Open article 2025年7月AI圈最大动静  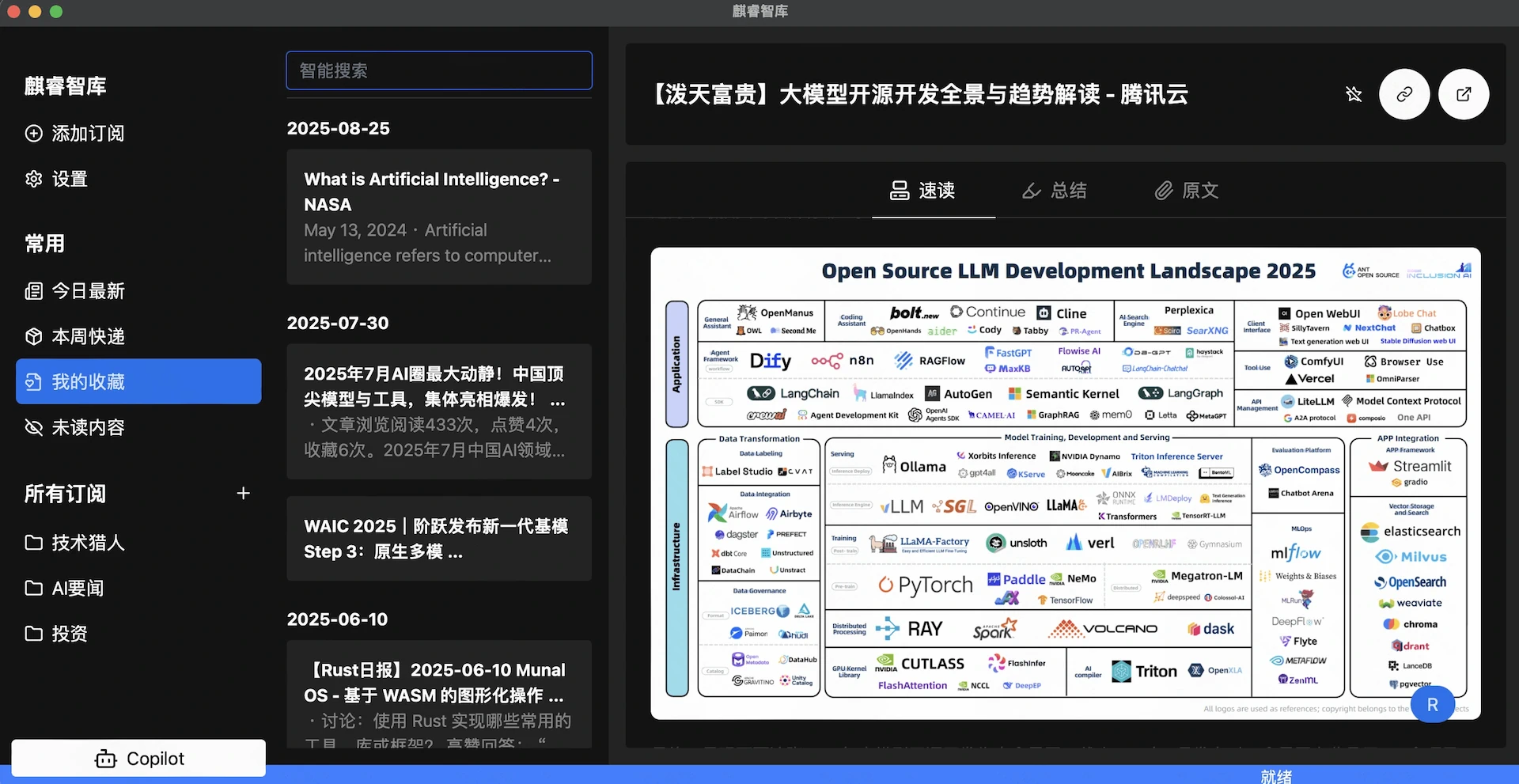(x=439, y=411)
